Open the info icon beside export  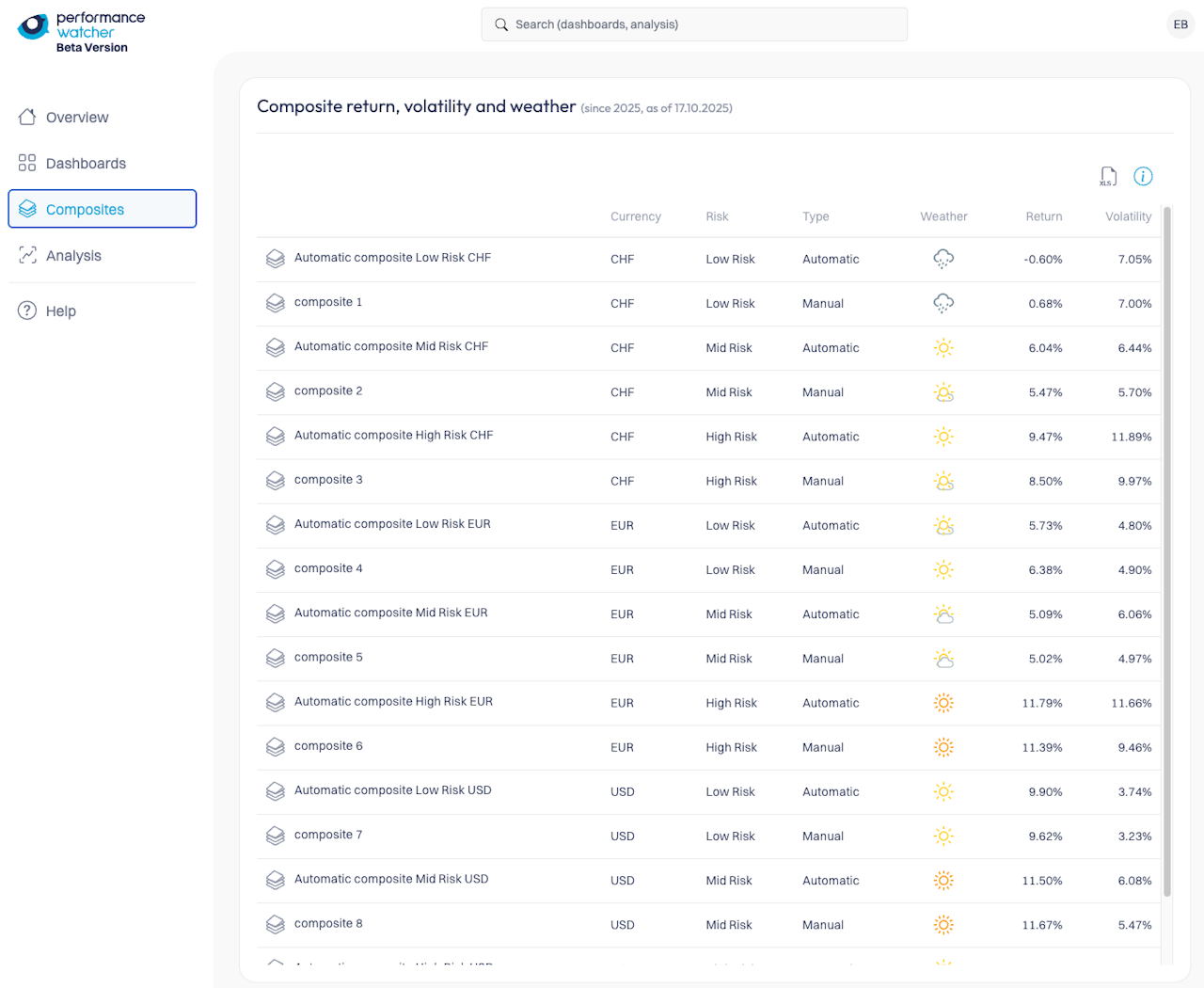click(1143, 176)
